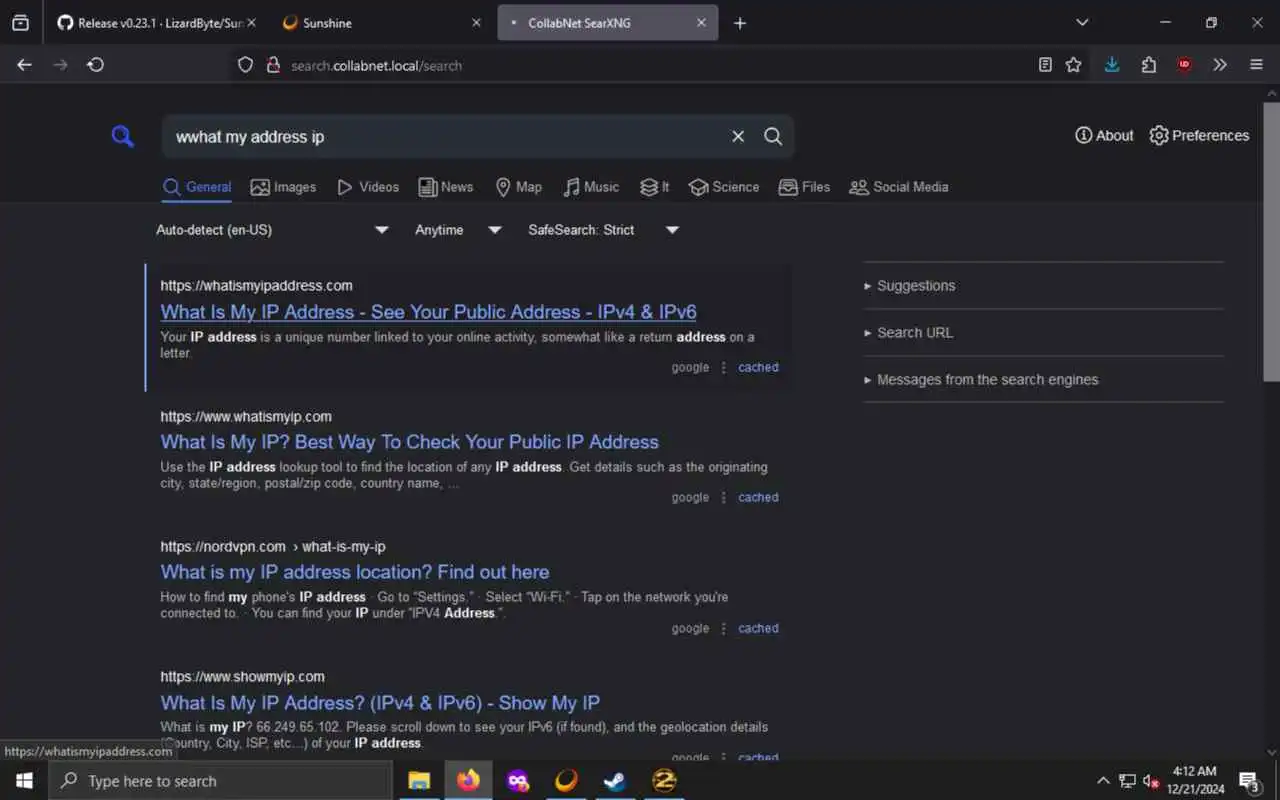Expand the Suggestions section
Image resolution: width=1280 pixels, height=800 pixels.
pos(909,286)
